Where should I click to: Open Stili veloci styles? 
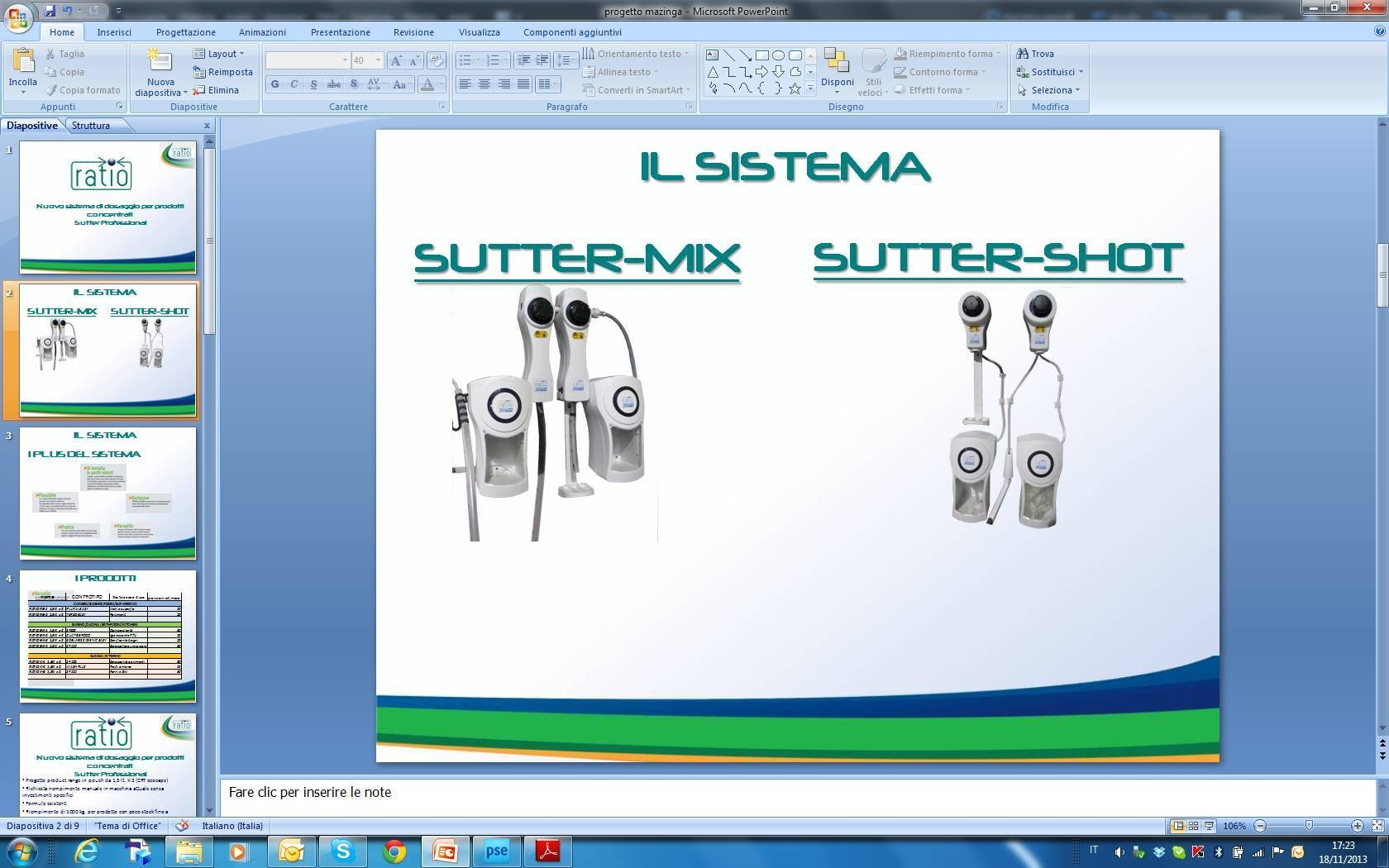(874, 71)
